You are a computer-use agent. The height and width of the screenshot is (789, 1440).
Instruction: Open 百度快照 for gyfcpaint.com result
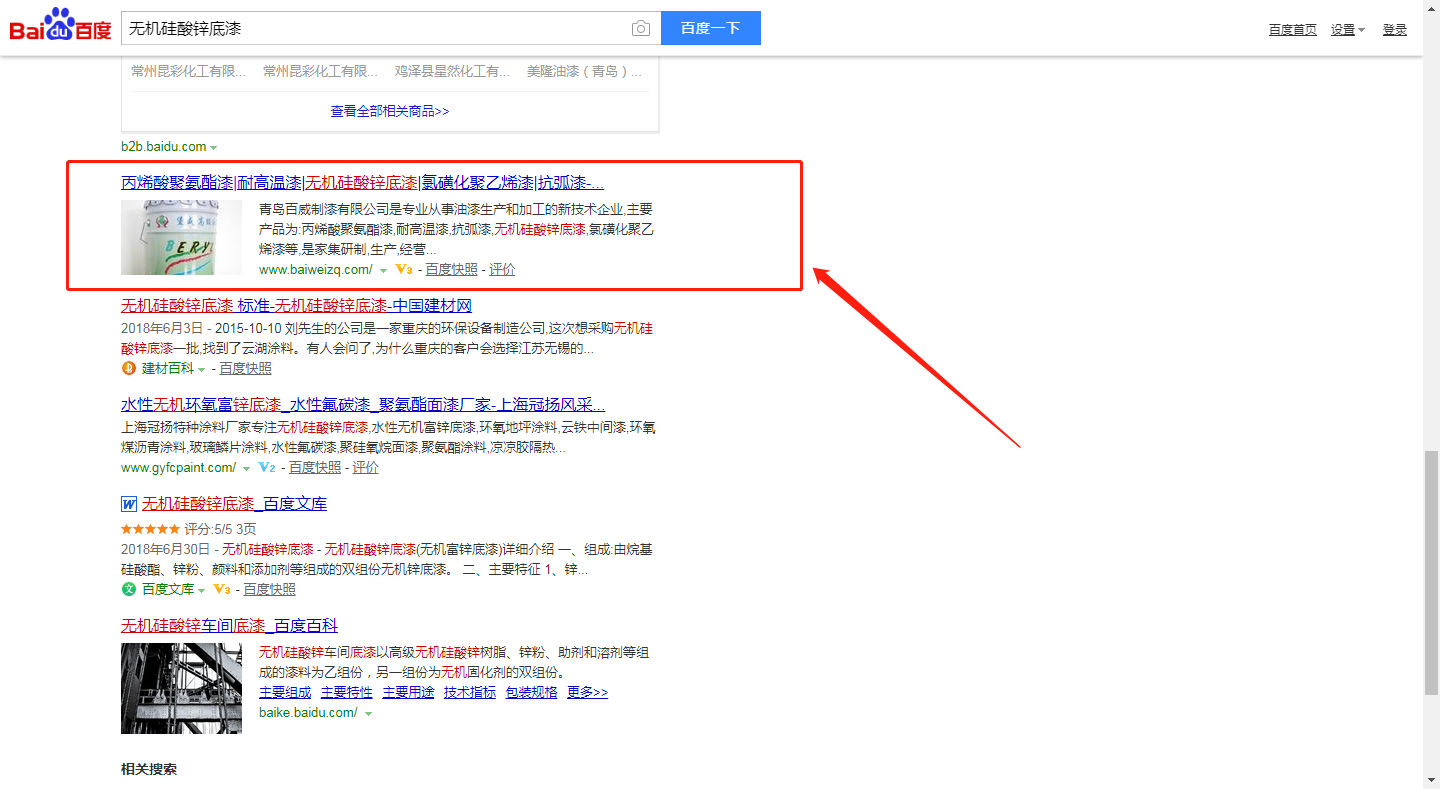pos(315,467)
